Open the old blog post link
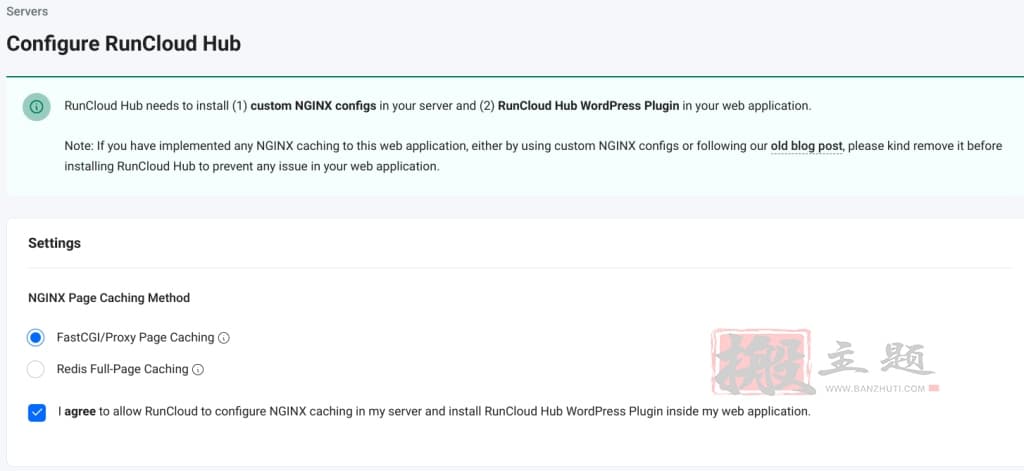The width and height of the screenshot is (1024, 471). pyautogui.click(x=807, y=146)
